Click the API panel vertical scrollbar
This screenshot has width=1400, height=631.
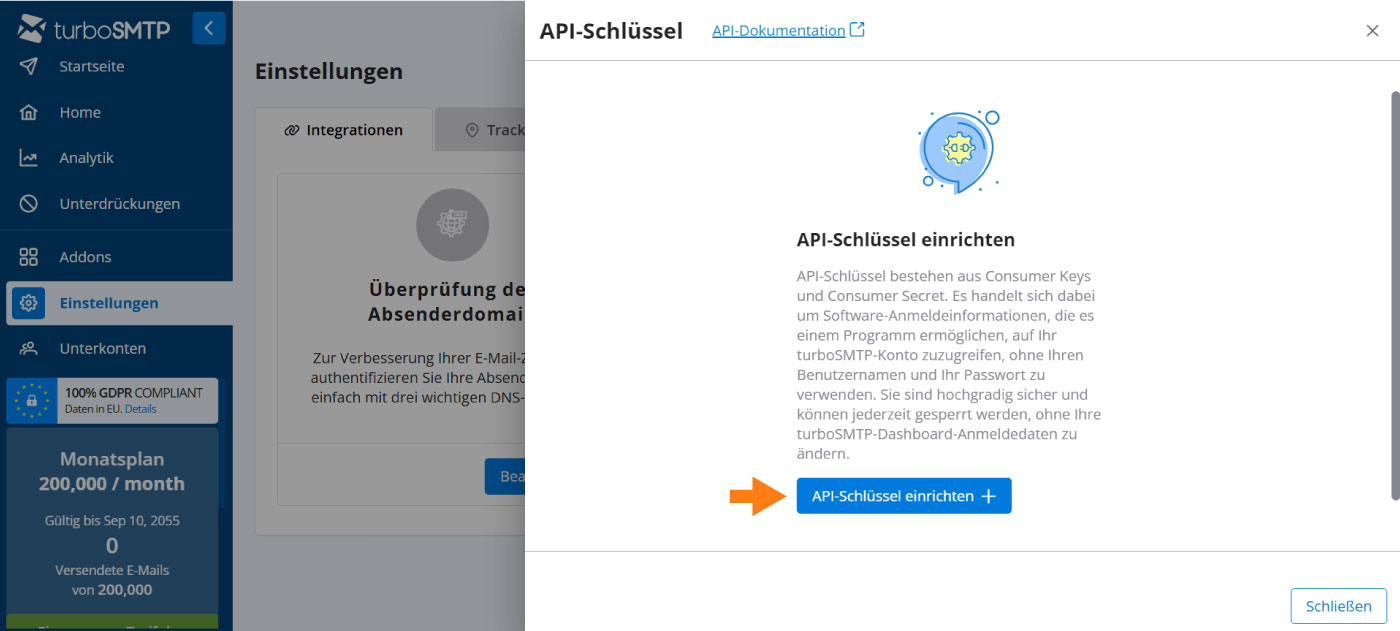click(1394, 295)
